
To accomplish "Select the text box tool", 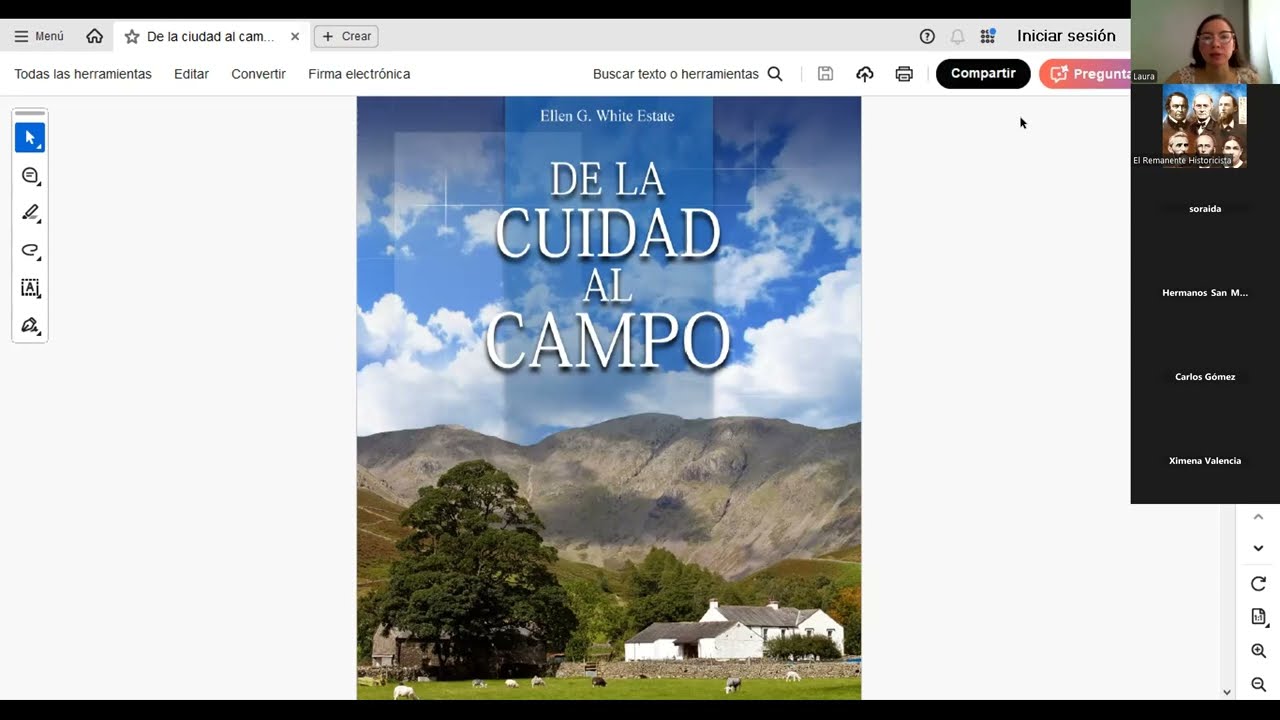I will point(30,288).
